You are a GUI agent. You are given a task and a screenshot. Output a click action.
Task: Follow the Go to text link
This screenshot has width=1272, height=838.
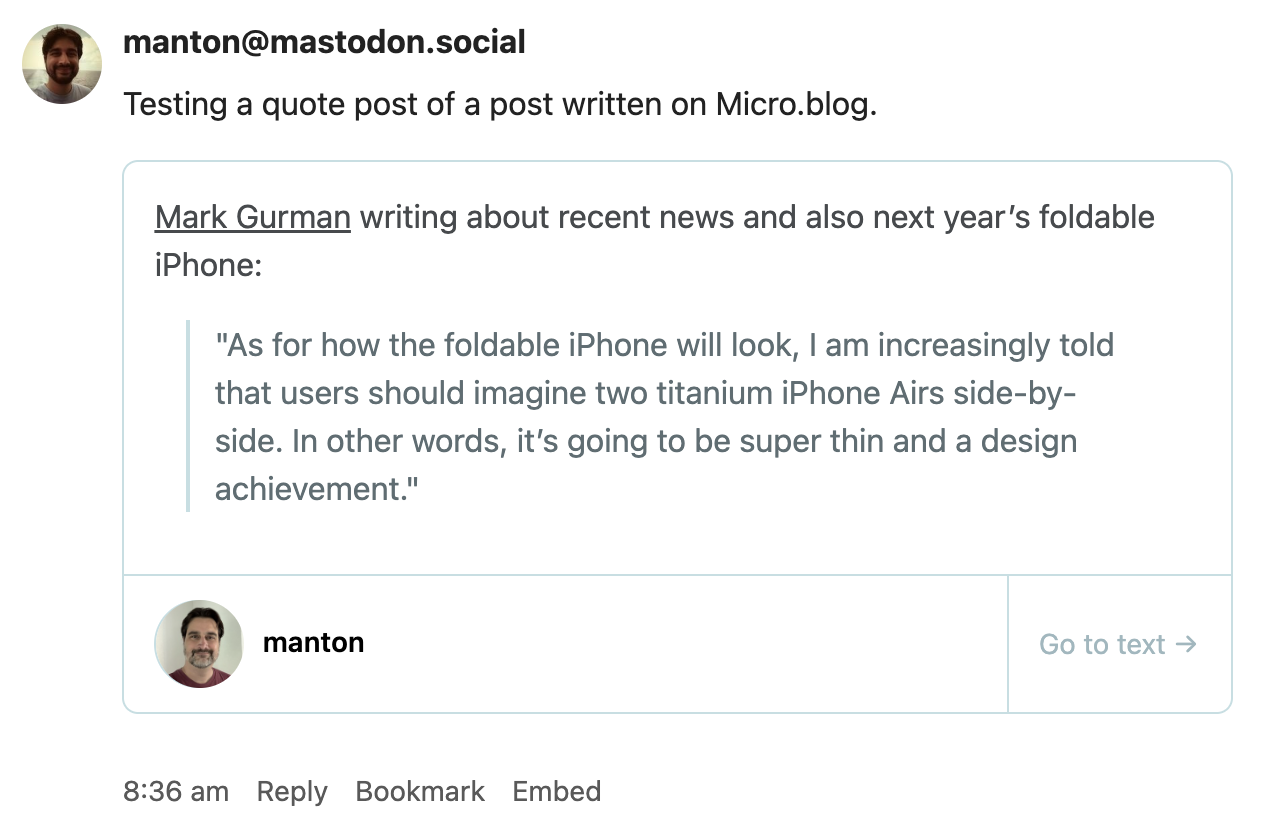tap(1102, 644)
